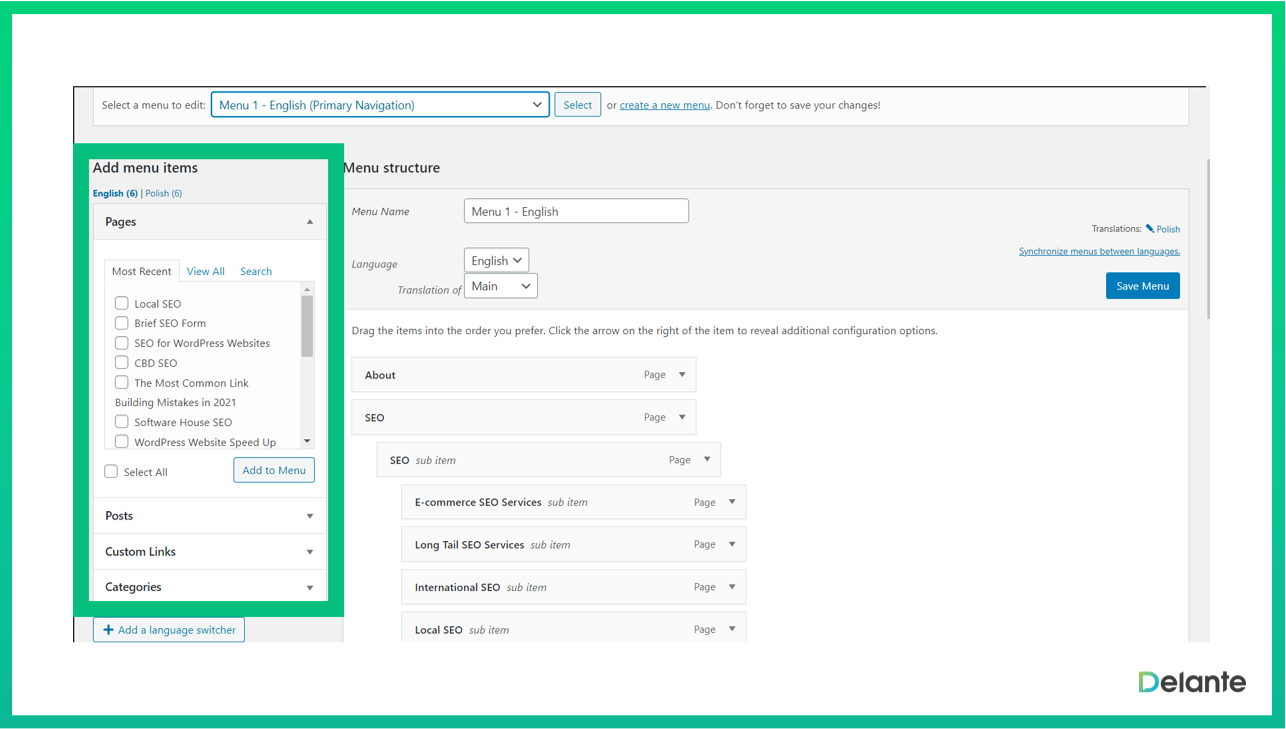Screen dimensions: 1286x729
Task: Switch to the View All tab
Action: pyautogui.click(x=205, y=271)
